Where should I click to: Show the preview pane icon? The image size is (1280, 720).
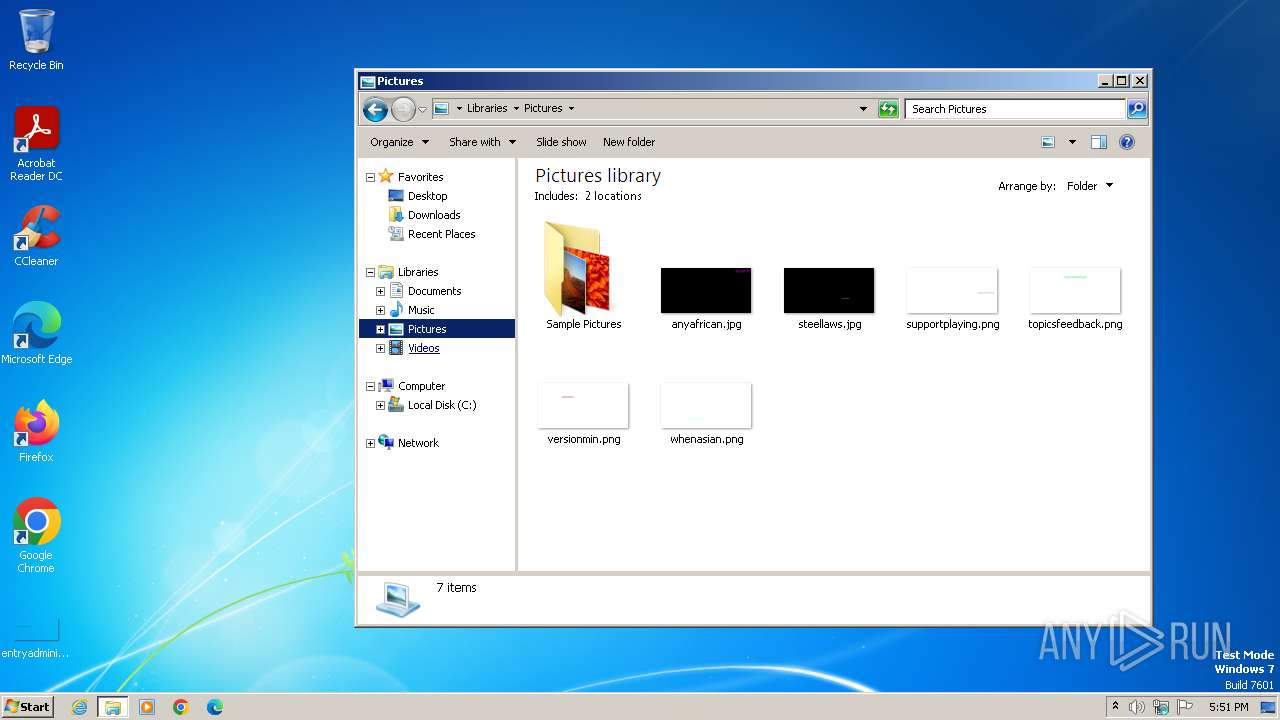point(1099,142)
